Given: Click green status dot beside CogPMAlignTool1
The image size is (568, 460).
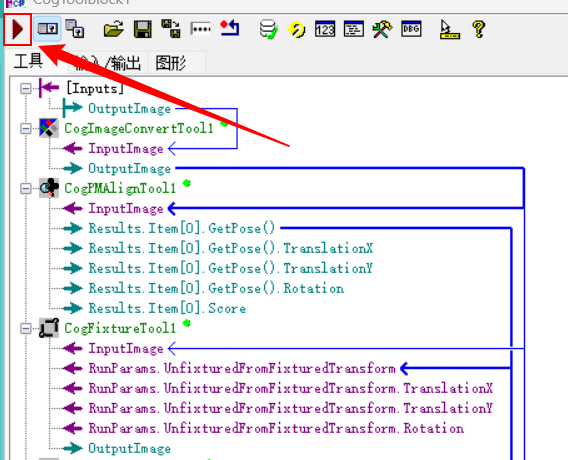Looking at the screenshot, I should [187, 183].
